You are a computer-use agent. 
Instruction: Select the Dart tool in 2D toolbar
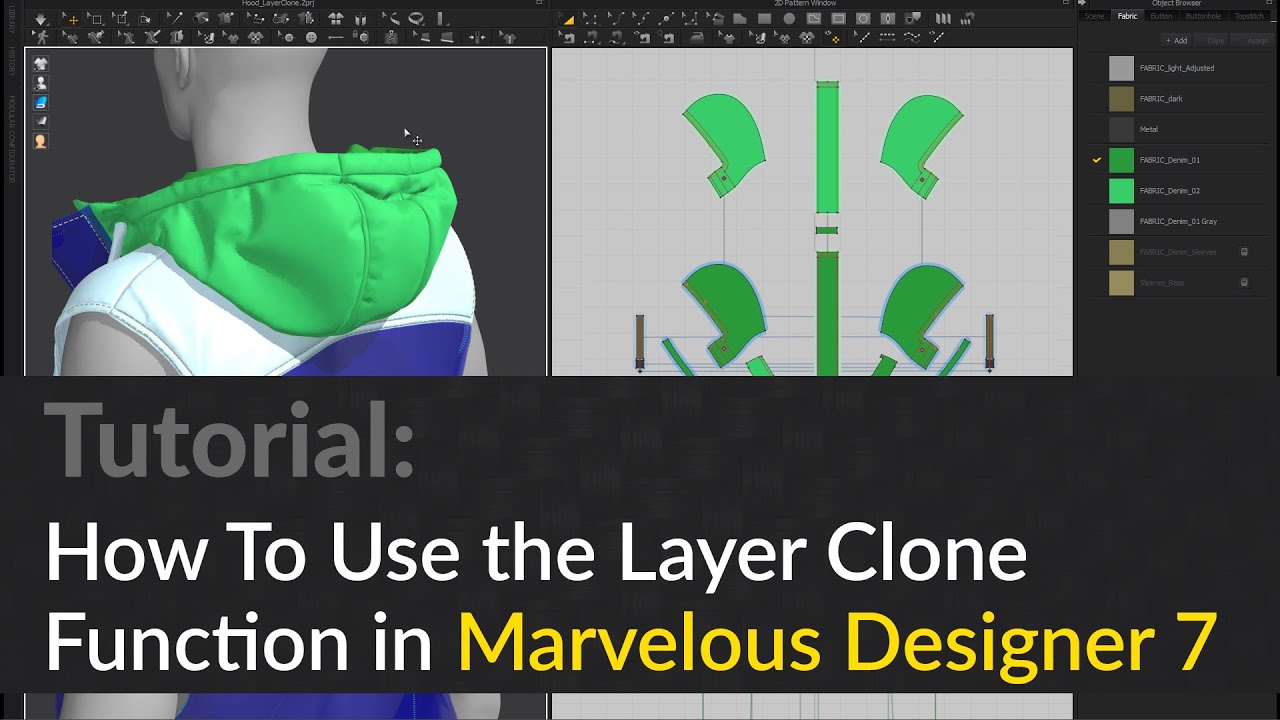888,19
